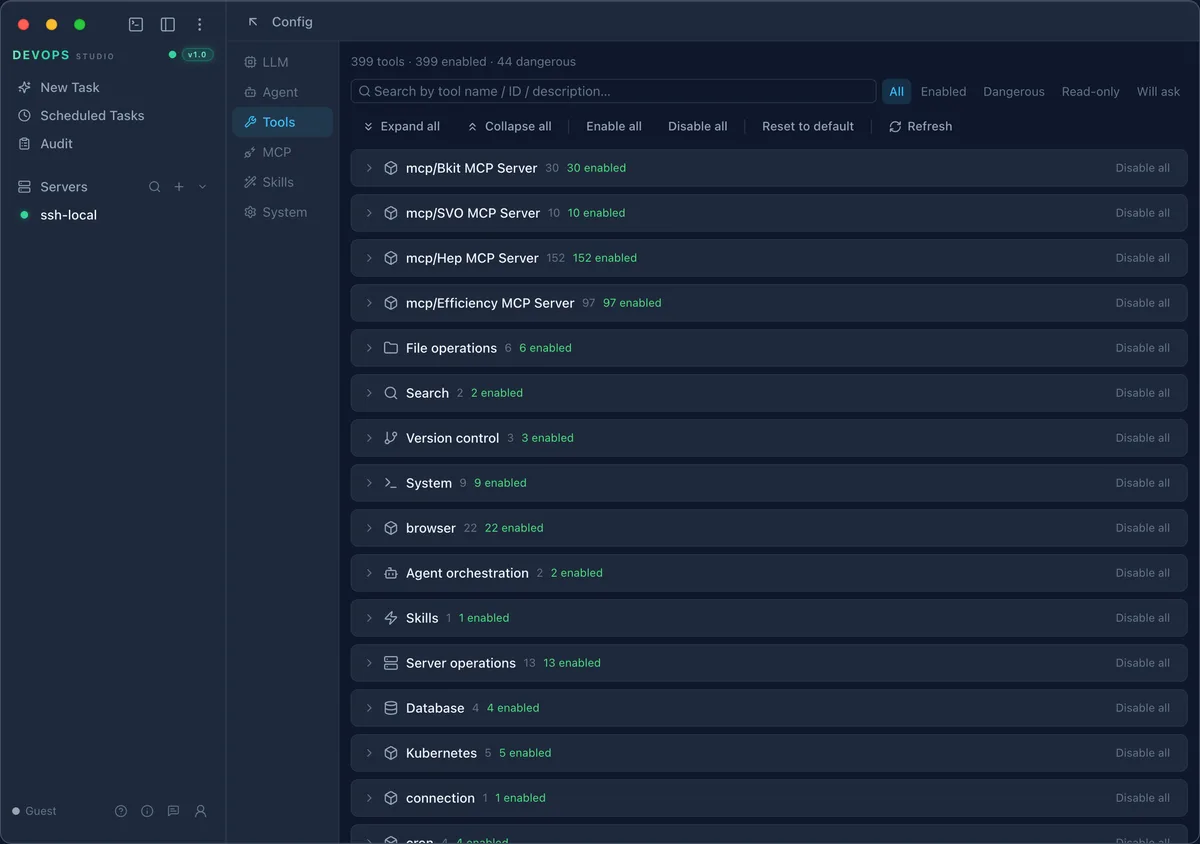Open the LLM config section
This screenshot has width=1200, height=844.
pos(282,62)
